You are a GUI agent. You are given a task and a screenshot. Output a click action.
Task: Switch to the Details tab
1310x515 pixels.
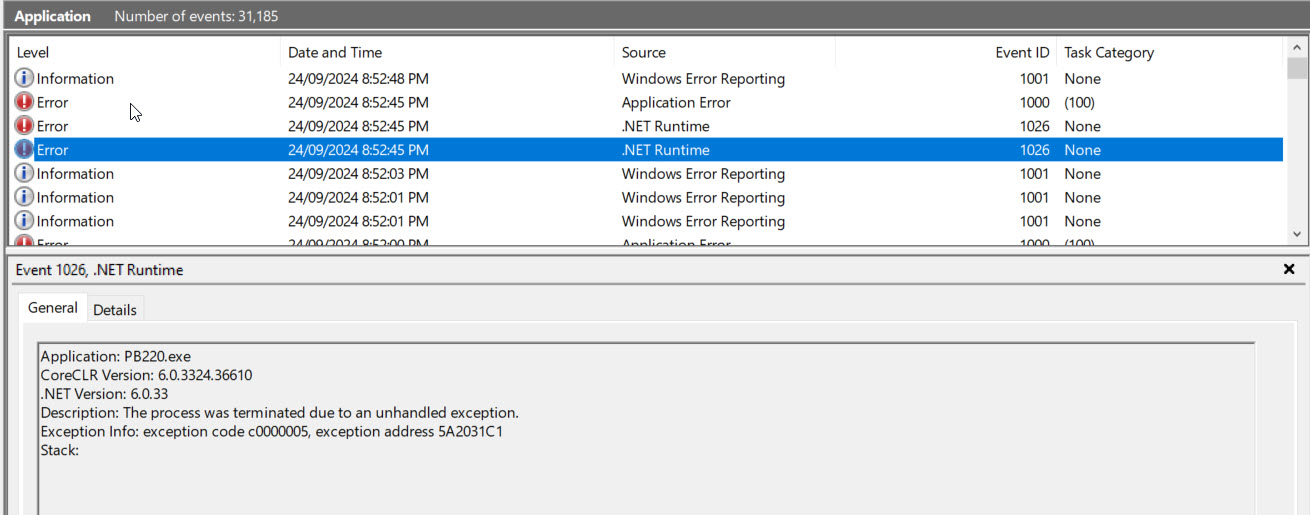115,310
